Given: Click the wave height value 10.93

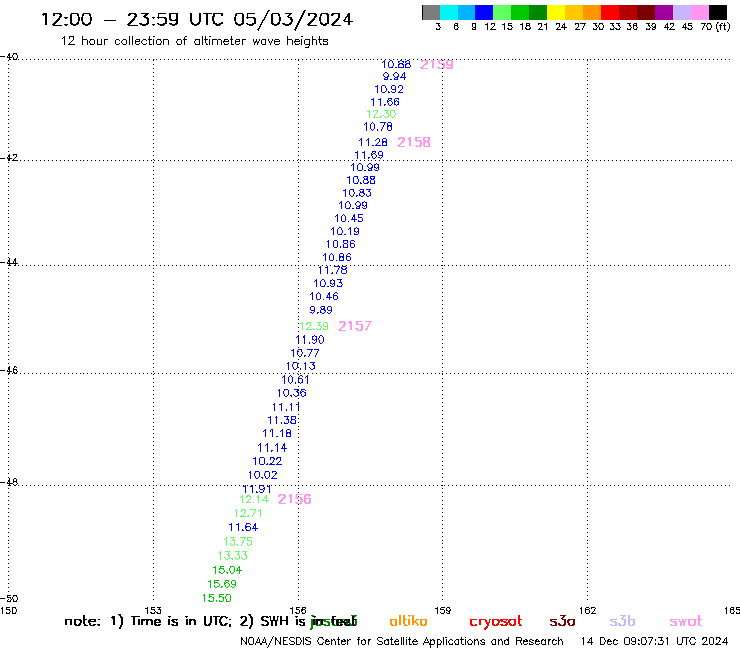Looking at the screenshot, I should click(328, 283).
